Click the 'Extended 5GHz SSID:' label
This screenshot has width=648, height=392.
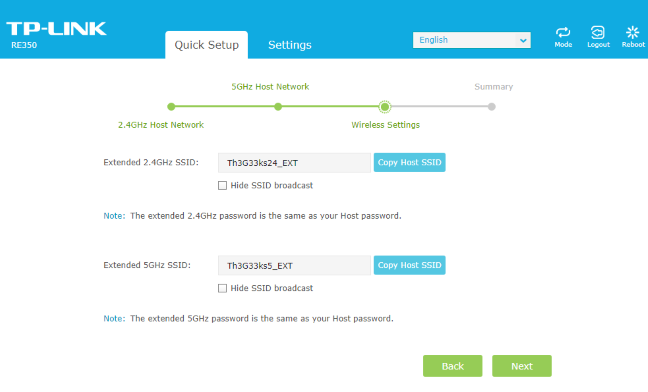point(147,265)
